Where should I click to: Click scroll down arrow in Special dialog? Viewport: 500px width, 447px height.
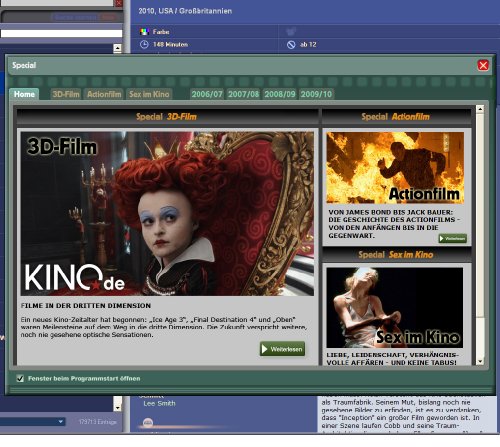point(480,361)
